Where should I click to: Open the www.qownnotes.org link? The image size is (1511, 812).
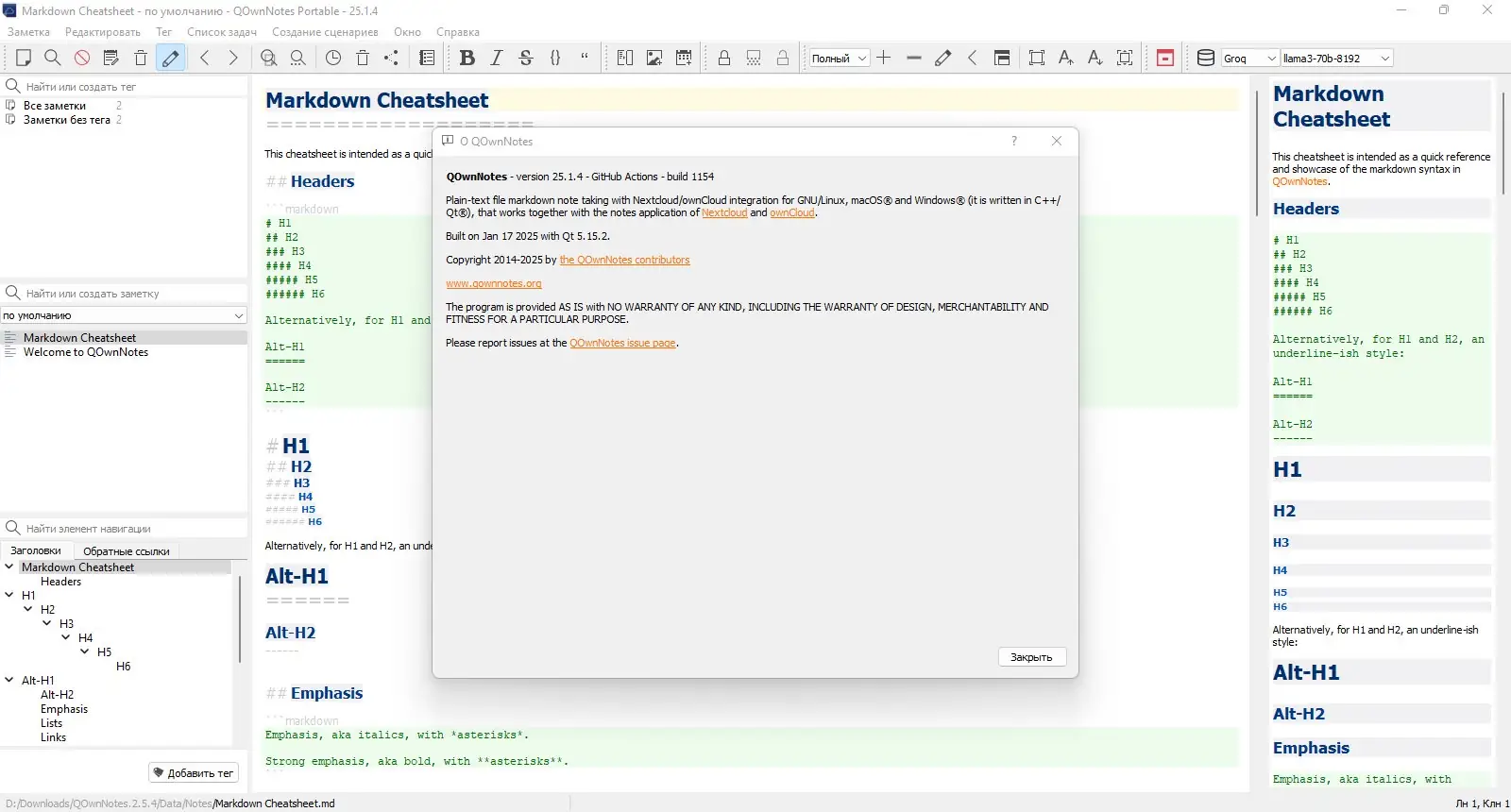[x=494, y=283]
